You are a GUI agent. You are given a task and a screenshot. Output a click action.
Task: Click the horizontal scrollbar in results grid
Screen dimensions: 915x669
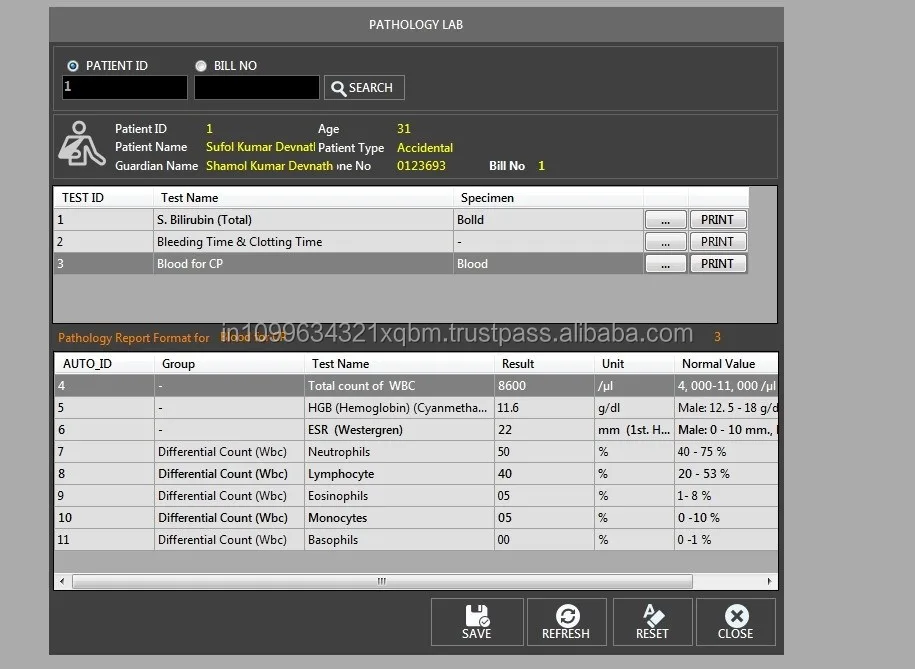tap(381, 581)
